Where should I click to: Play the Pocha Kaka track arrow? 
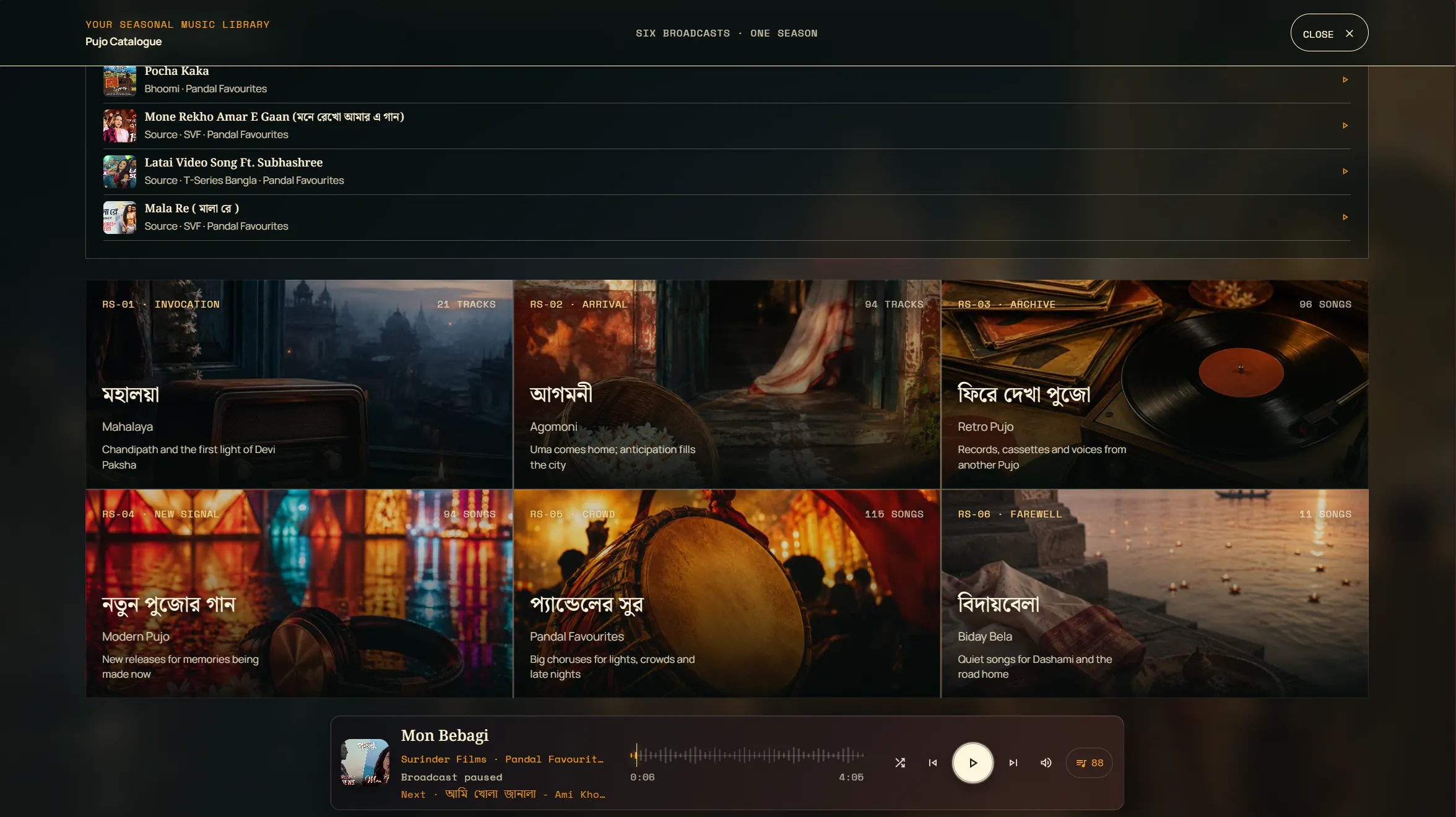(x=1345, y=80)
